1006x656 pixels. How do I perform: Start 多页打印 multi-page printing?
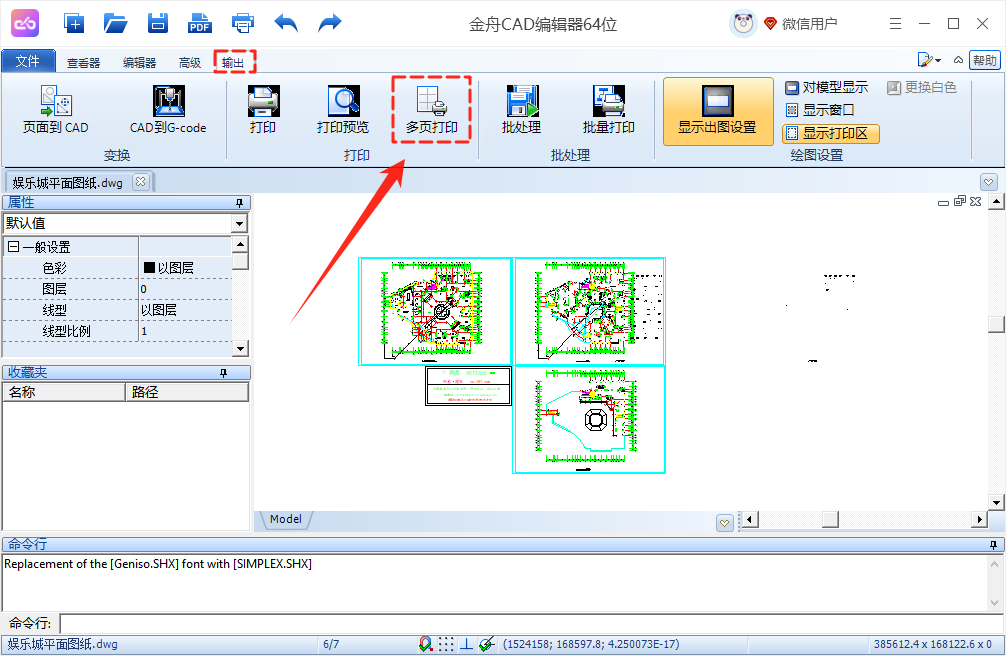click(432, 110)
